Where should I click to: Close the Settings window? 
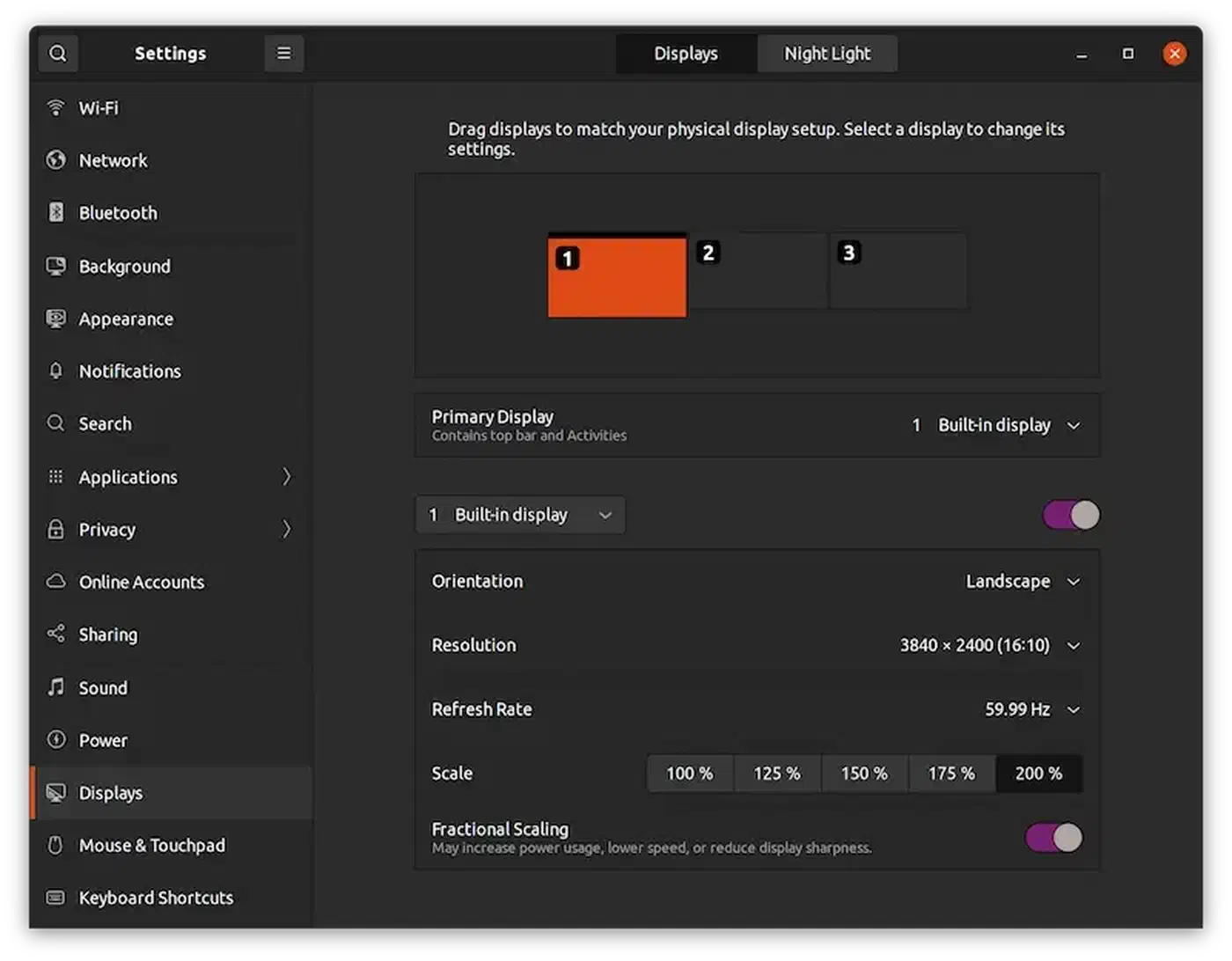(x=1174, y=54)
